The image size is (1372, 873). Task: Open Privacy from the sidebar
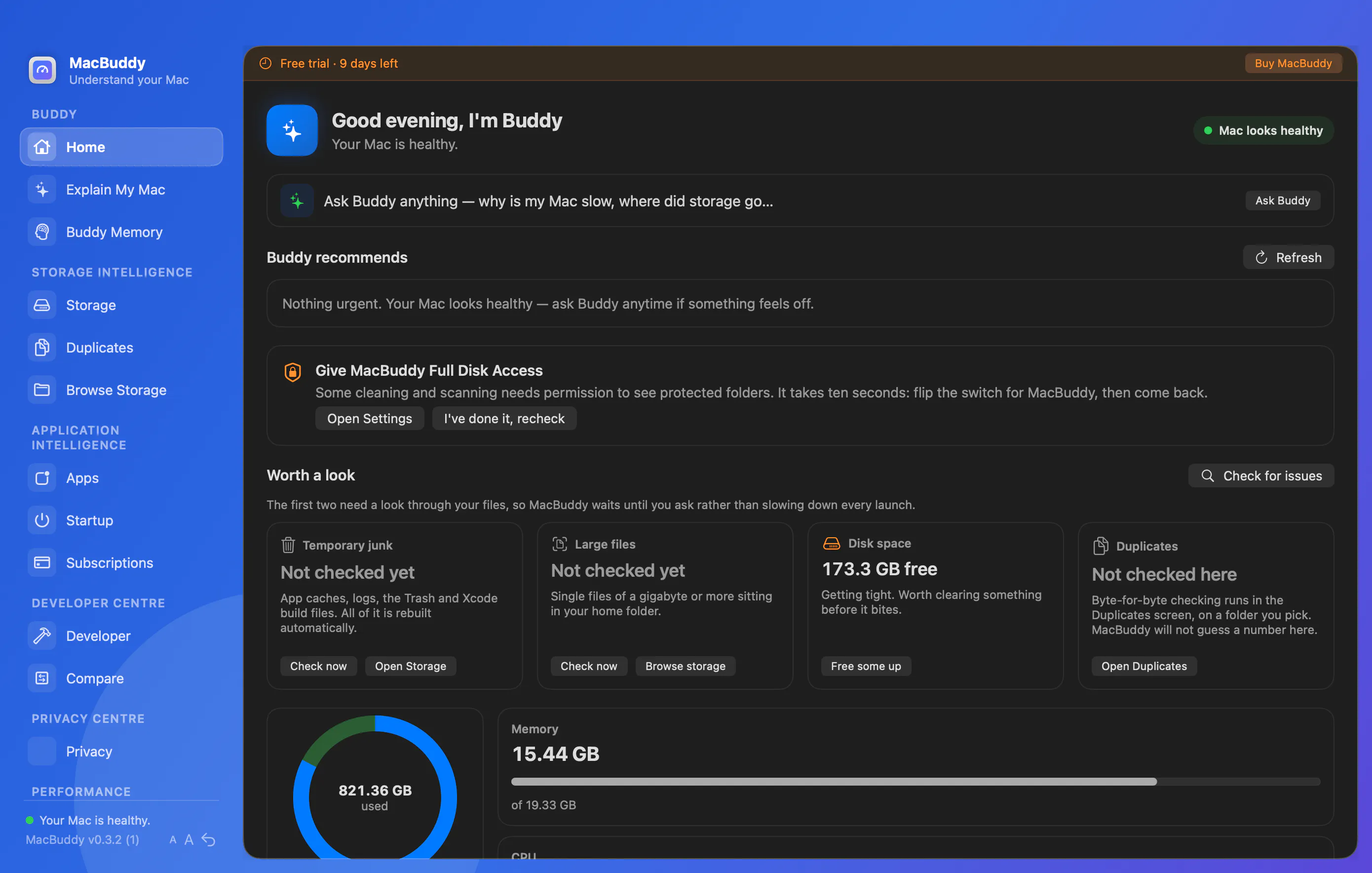(121, 751)
